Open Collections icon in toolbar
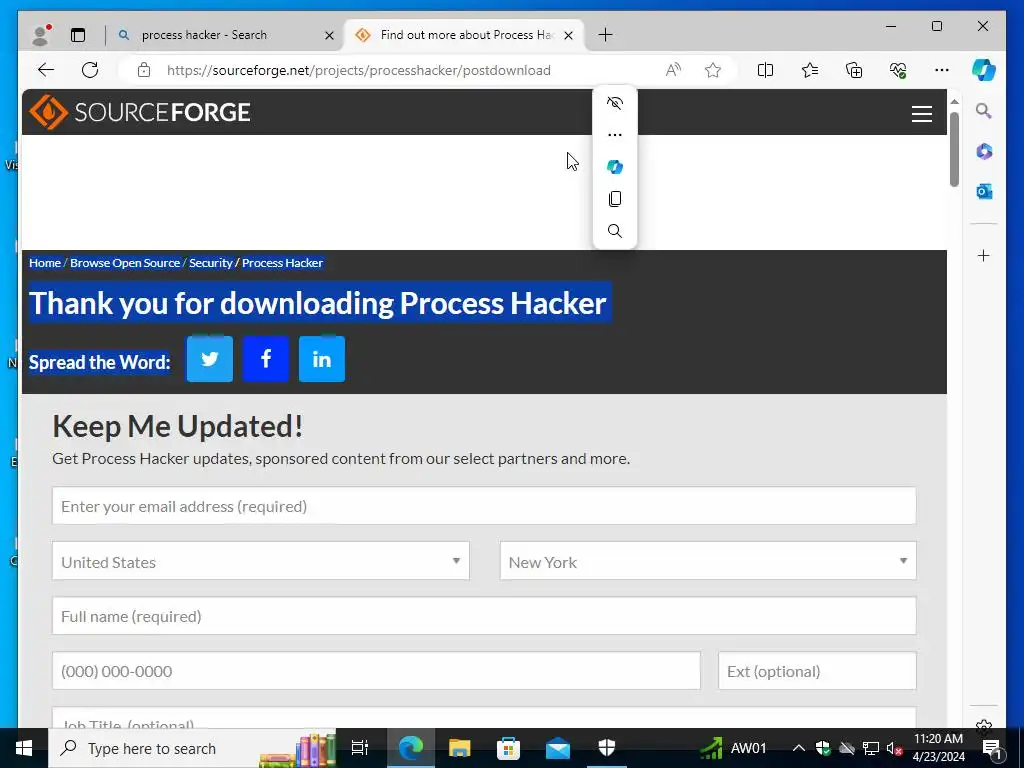Image resolution: width=1024 pixels, height=768 pixels. [x=854, y=70]
